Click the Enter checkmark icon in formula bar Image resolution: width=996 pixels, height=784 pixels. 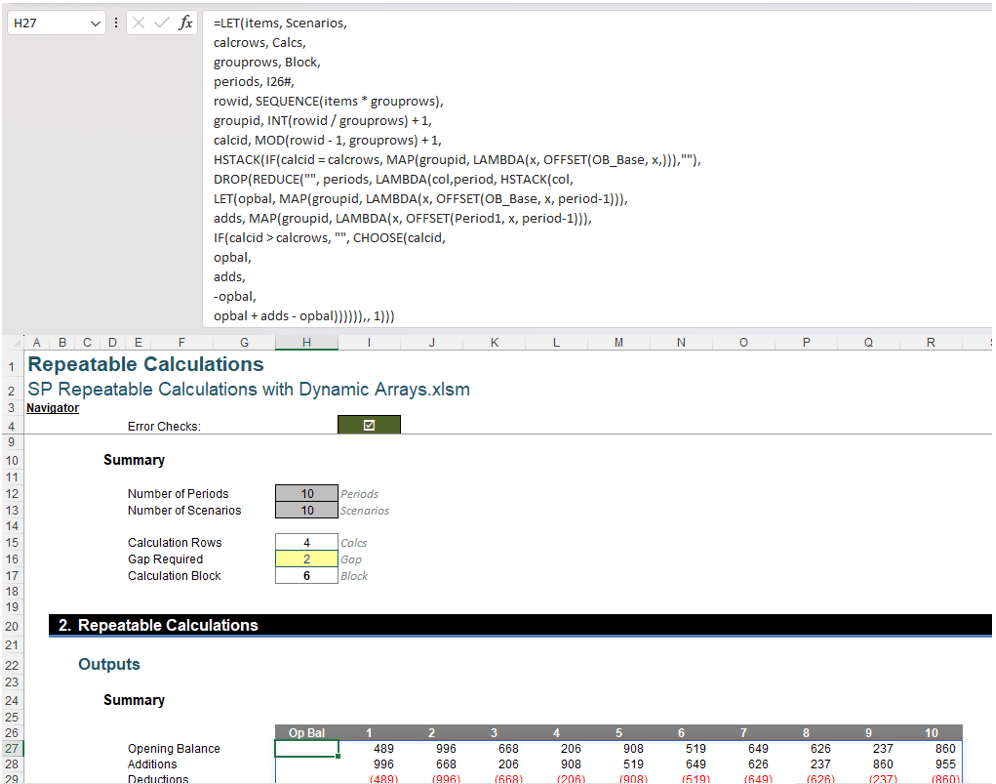coord(162,23)
